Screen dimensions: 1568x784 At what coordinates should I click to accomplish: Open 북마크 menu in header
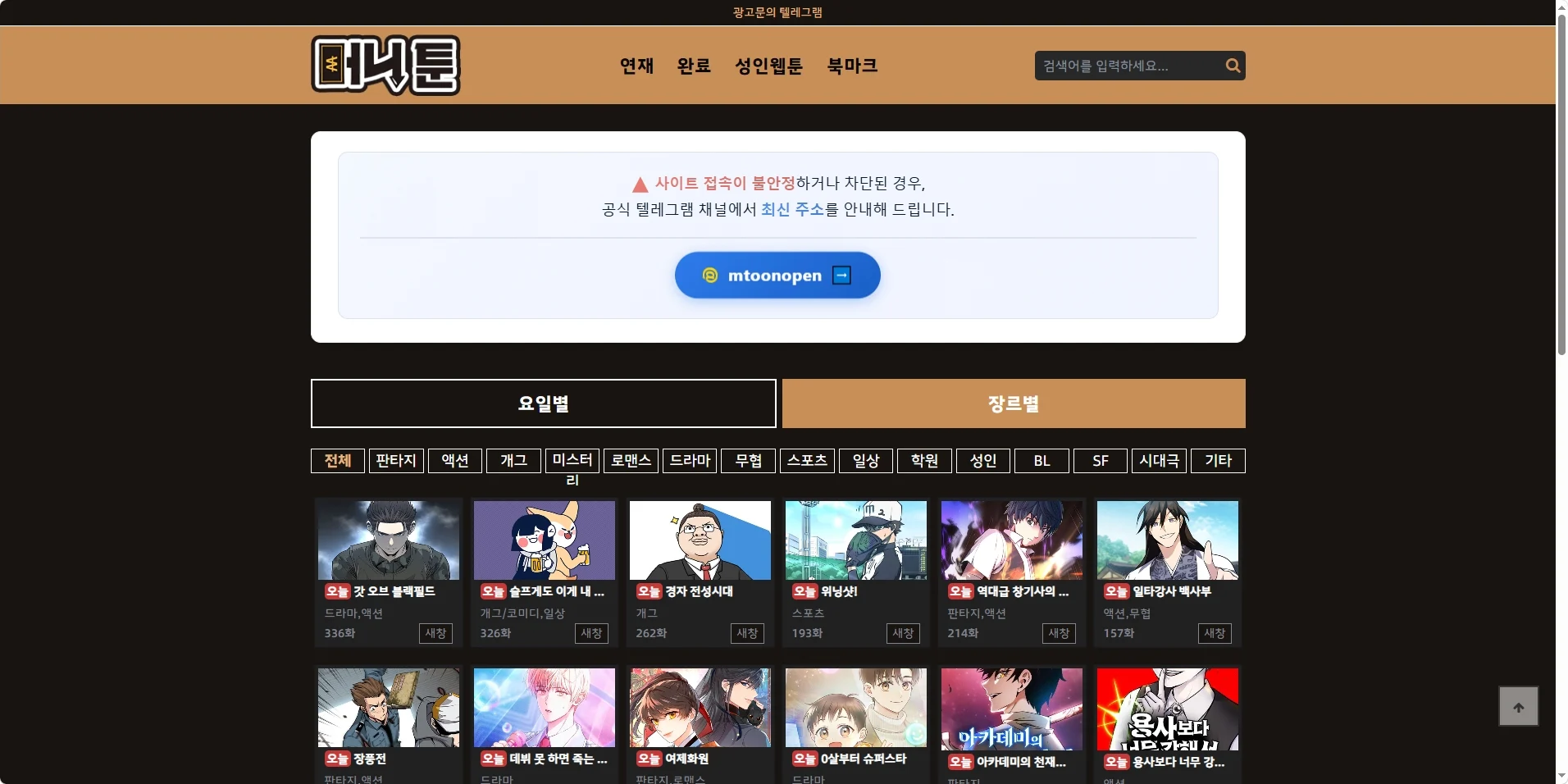pyautogui.click(x=852, y=66)
